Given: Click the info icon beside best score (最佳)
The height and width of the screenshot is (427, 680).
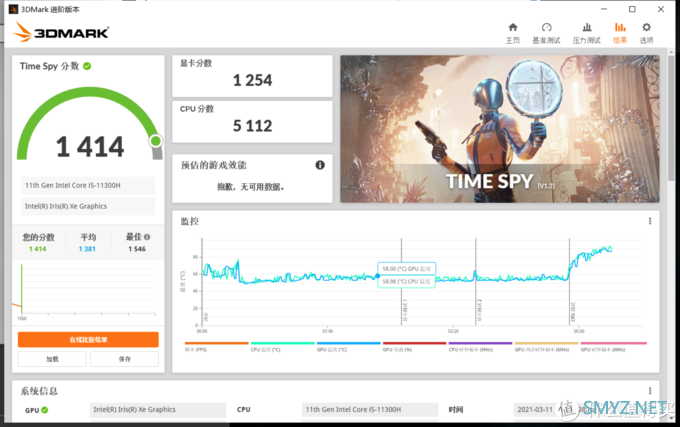Looking at the screenshot, I should (147, 237).
